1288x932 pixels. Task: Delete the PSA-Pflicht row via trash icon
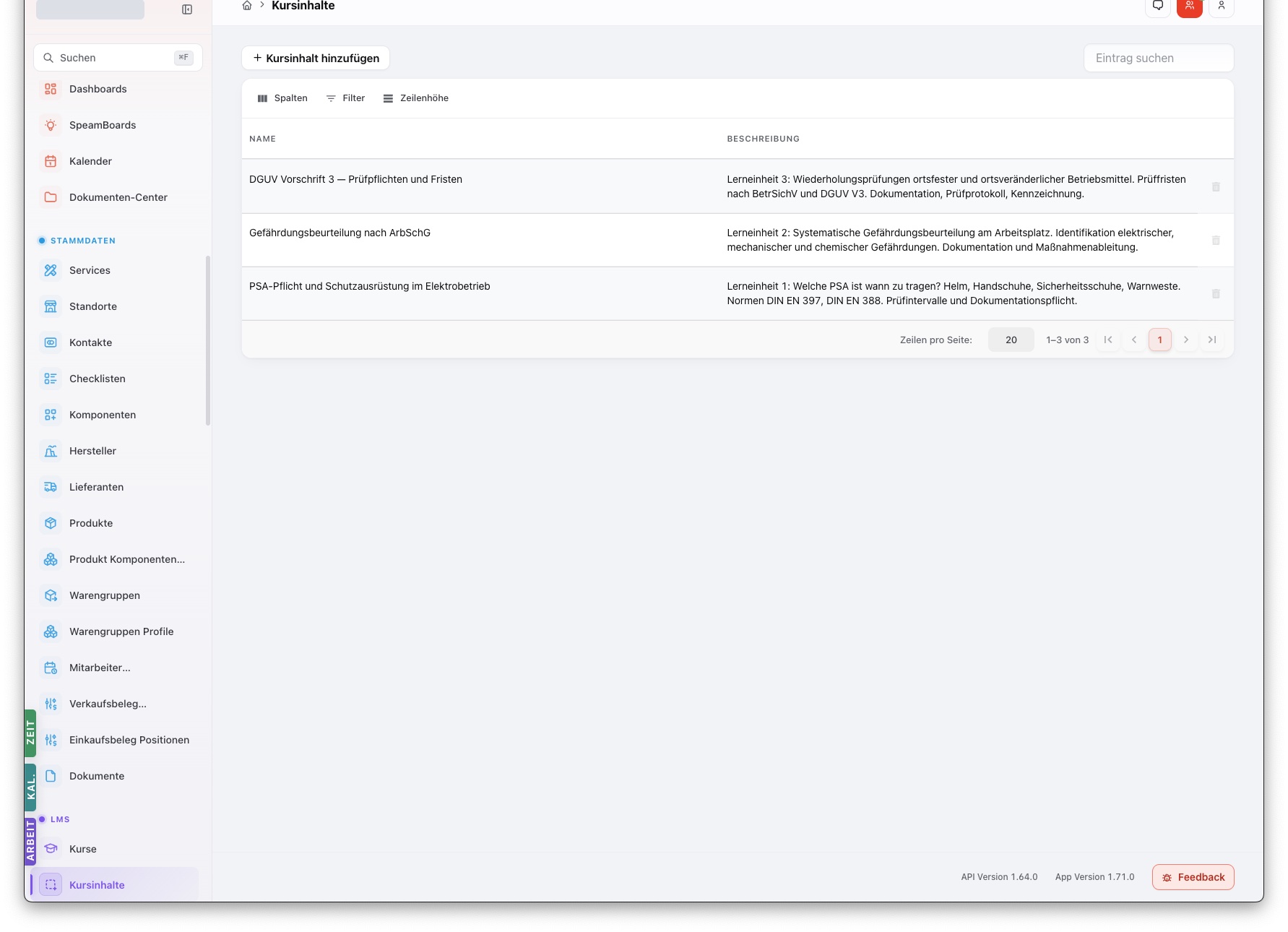click(x=1216, y=293)
